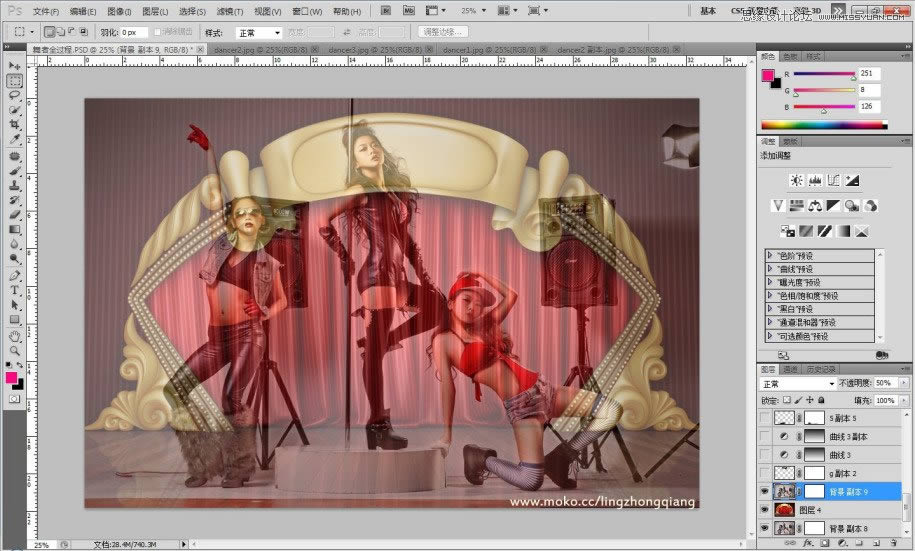The width and height of the screenshot is (915, 551).
Task: Add a Curves adjustment from panel
Action: coord(834,181)
